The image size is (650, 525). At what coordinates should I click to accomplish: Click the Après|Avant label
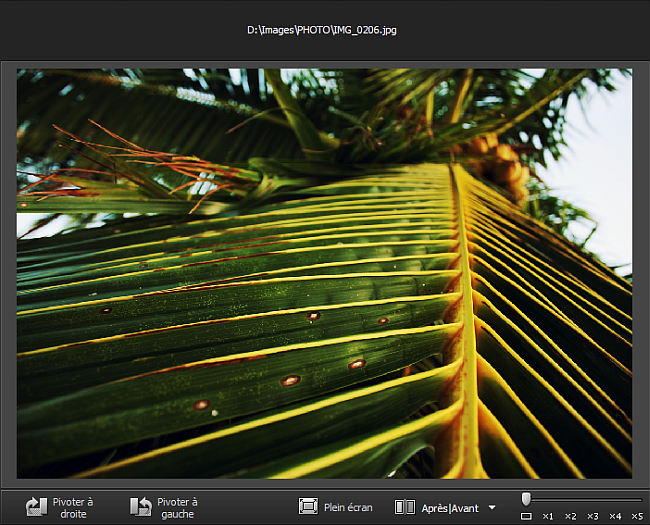tap(450, 508)
